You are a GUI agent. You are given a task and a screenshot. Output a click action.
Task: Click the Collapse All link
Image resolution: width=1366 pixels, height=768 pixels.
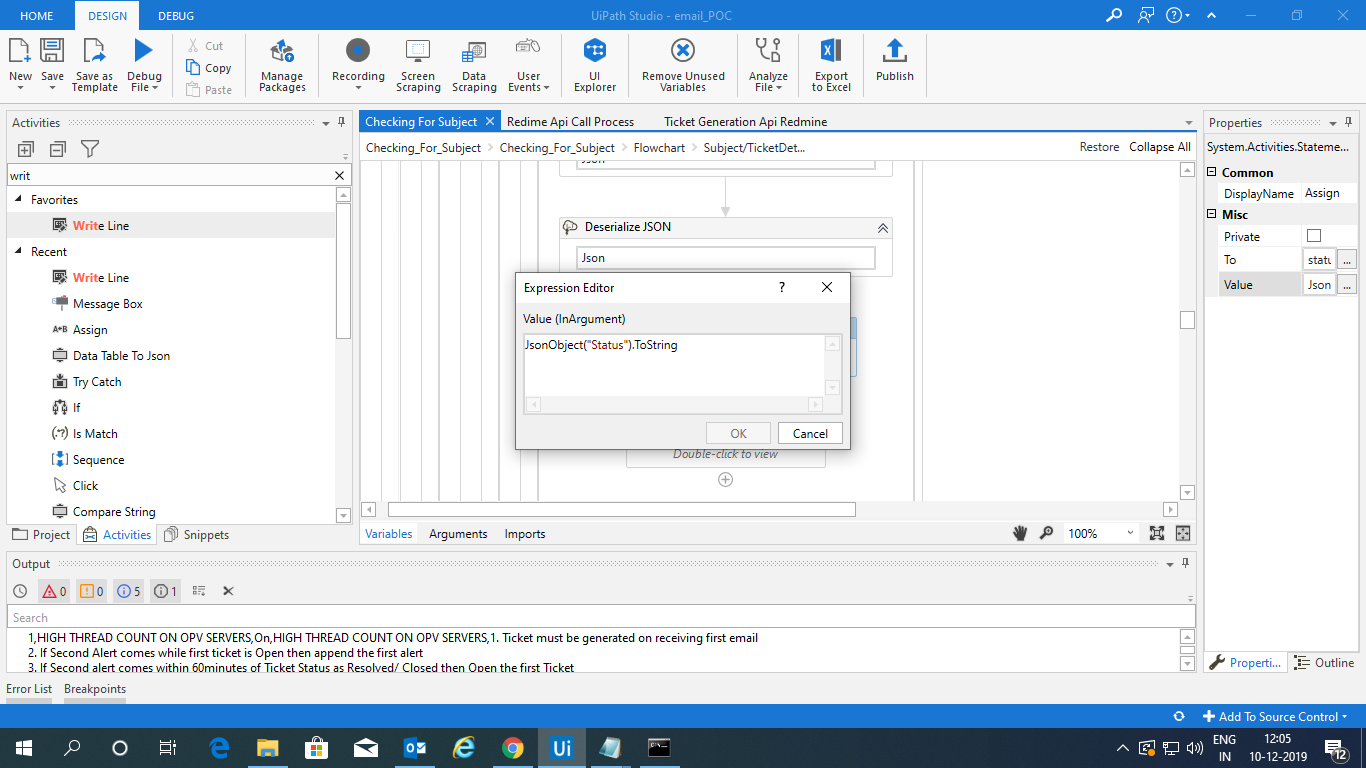click(x=1159, y=147)
